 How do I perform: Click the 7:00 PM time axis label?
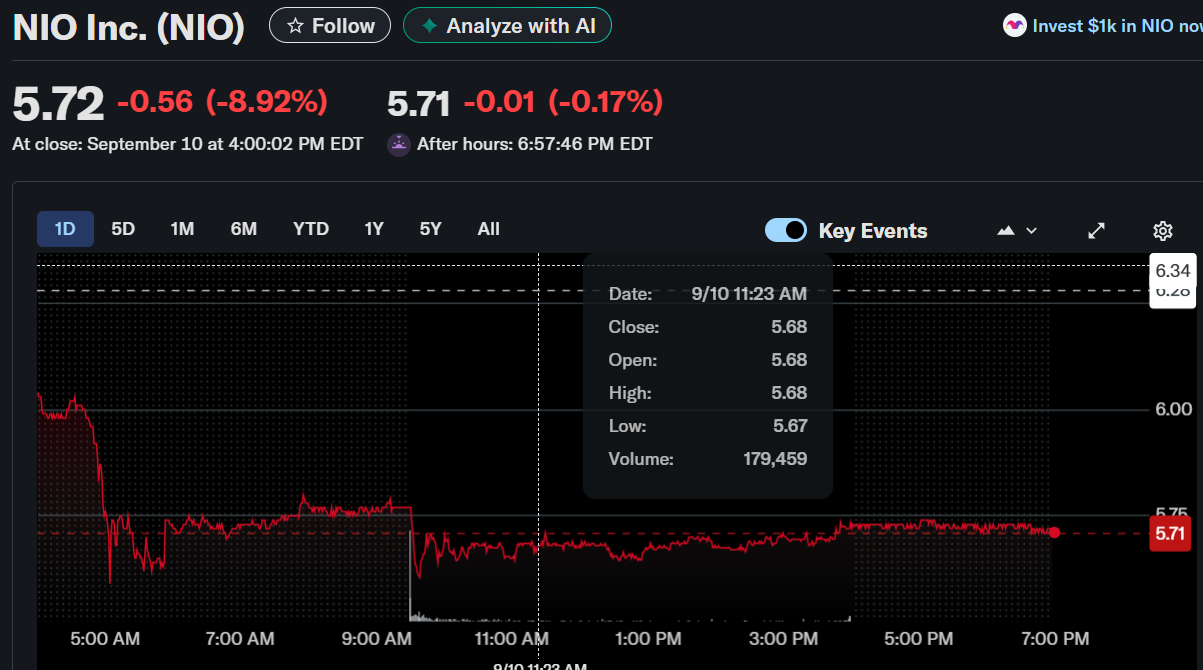[x=1055, y=638]
